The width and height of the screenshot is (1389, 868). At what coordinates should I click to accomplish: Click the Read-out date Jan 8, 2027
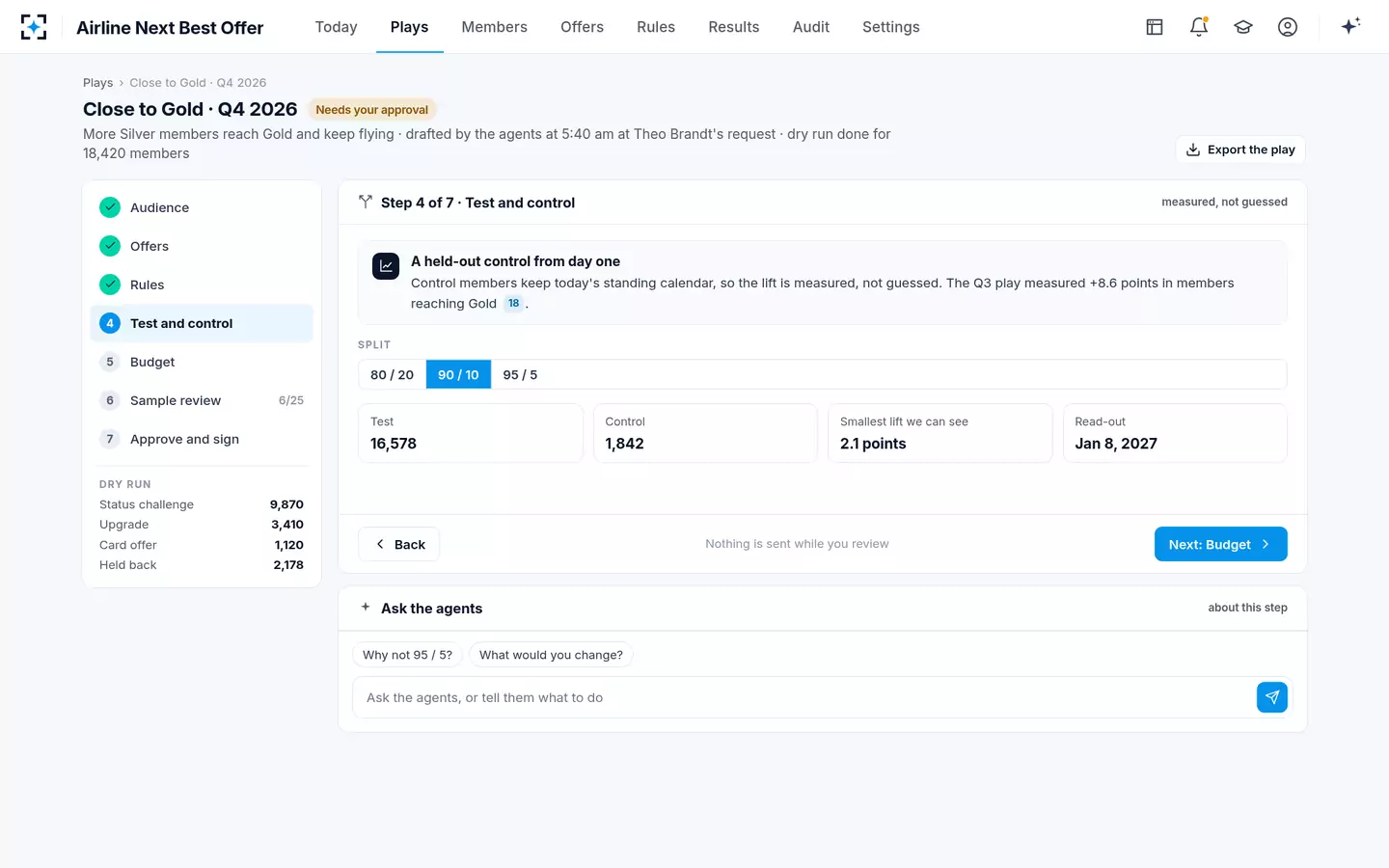pos(1116,444)
